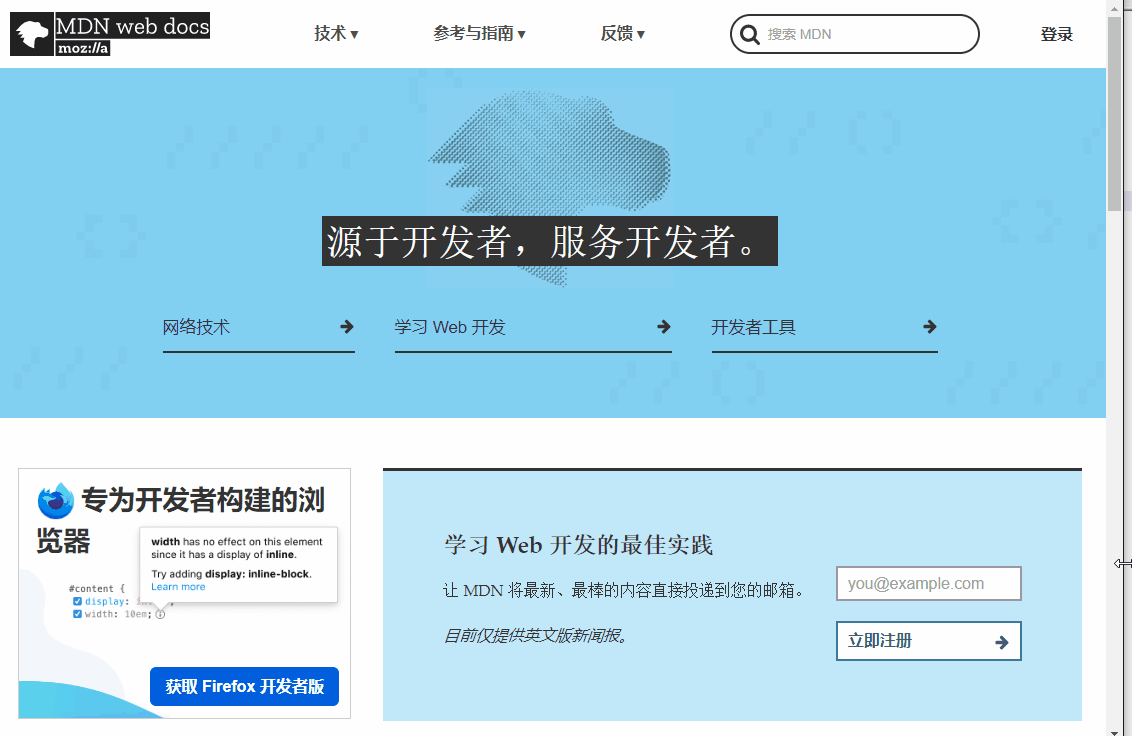Click the MDN web docs logo
Screen dimensions: 1132x736
coord(110,34)
